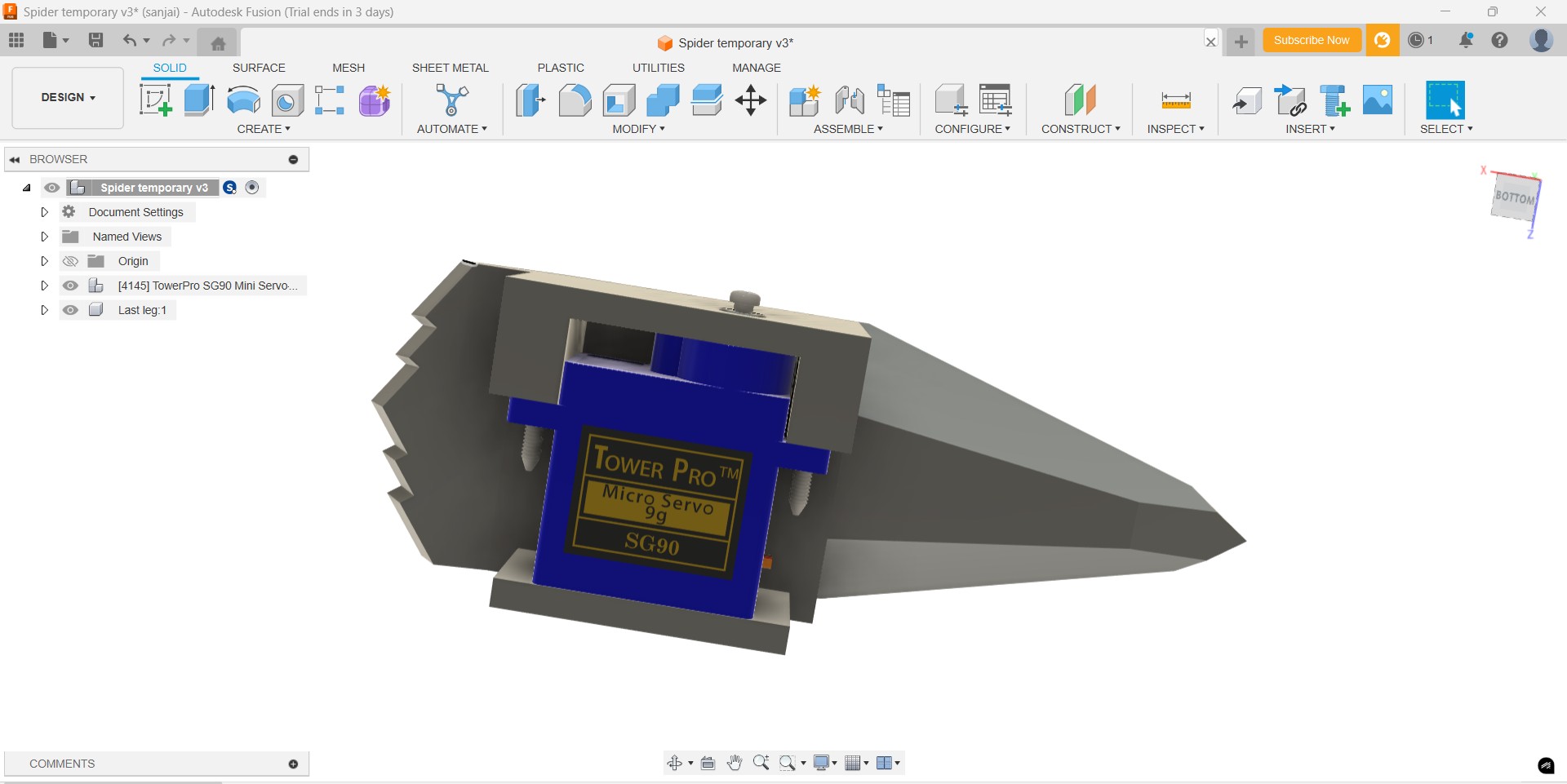
Task: Open the Automated Modeling tool
Action: tap(452, 100)
